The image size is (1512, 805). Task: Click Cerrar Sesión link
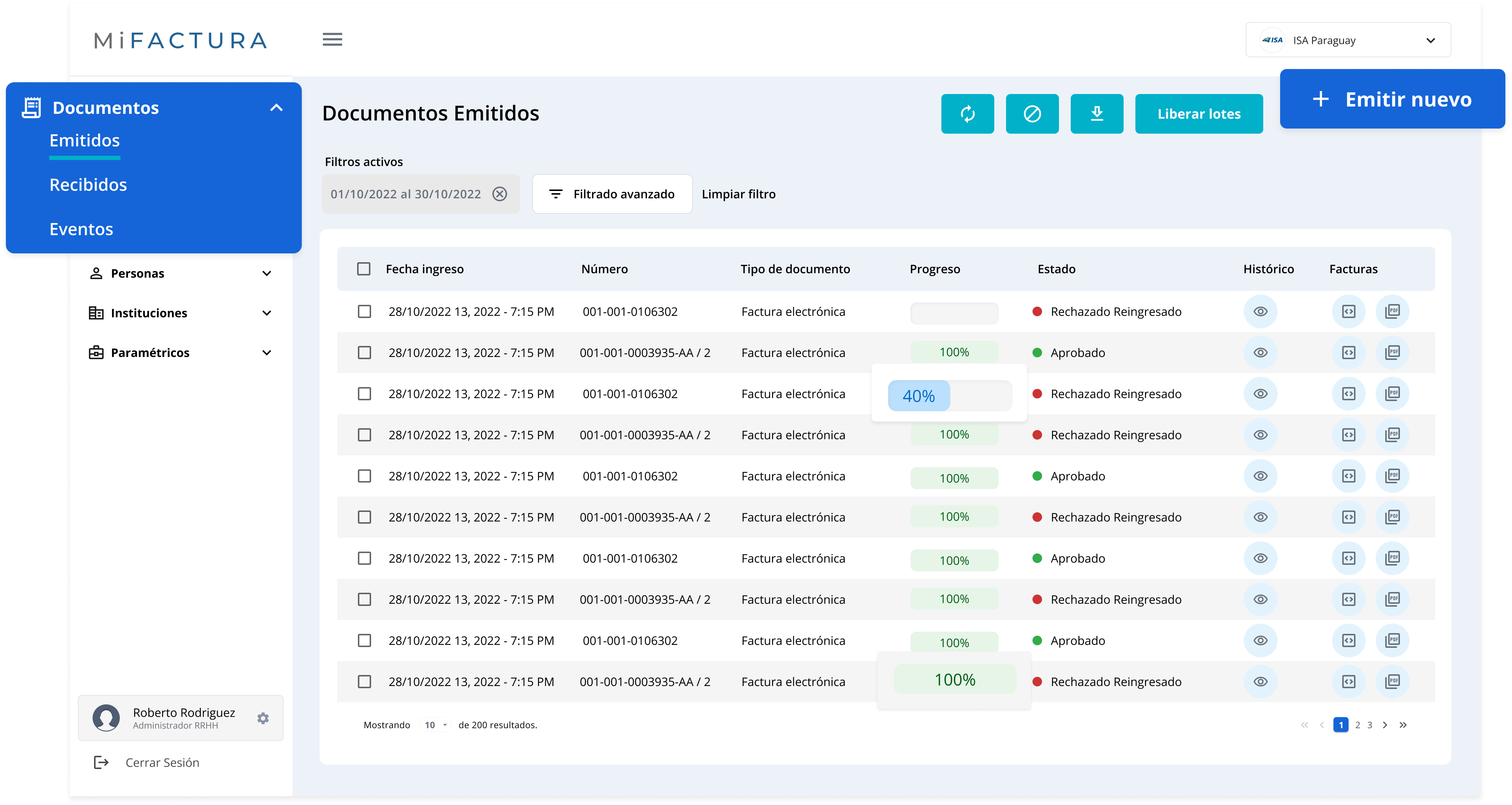point(162,762)
